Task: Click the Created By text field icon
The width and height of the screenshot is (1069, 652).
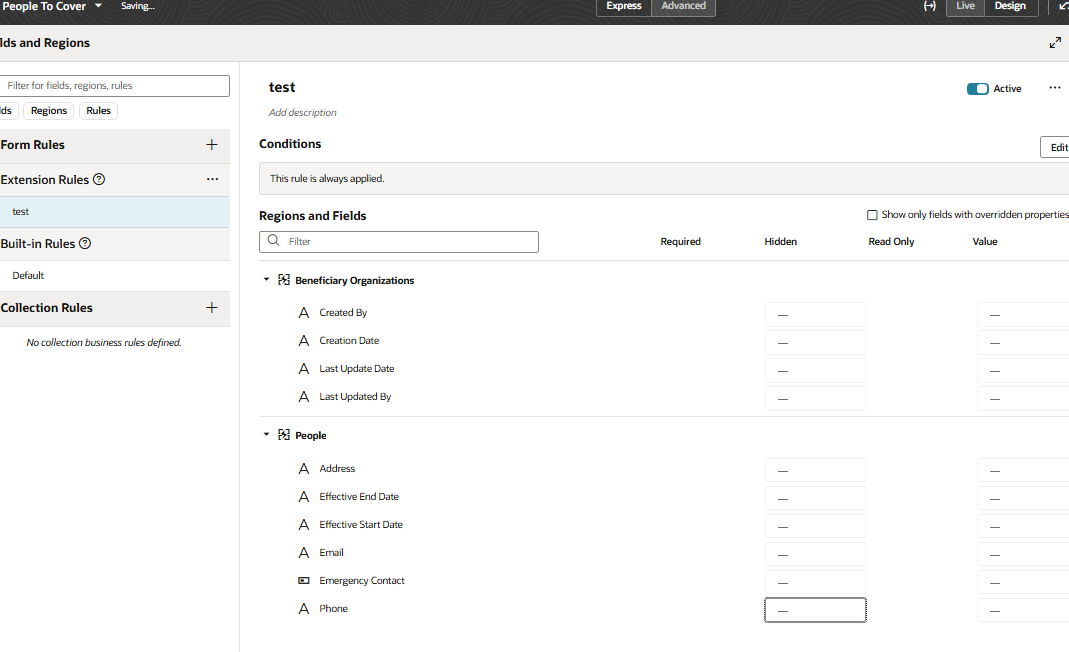Action: coord(304,312)
